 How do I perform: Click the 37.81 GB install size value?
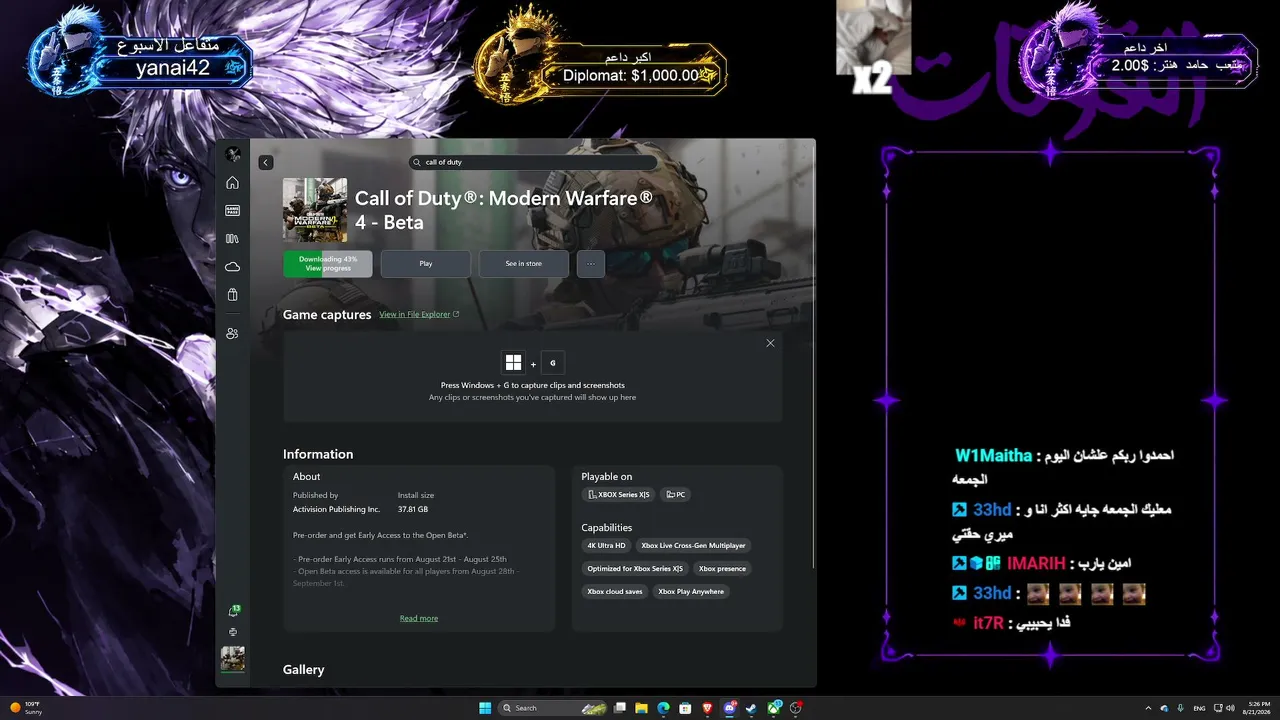(413, 509)
